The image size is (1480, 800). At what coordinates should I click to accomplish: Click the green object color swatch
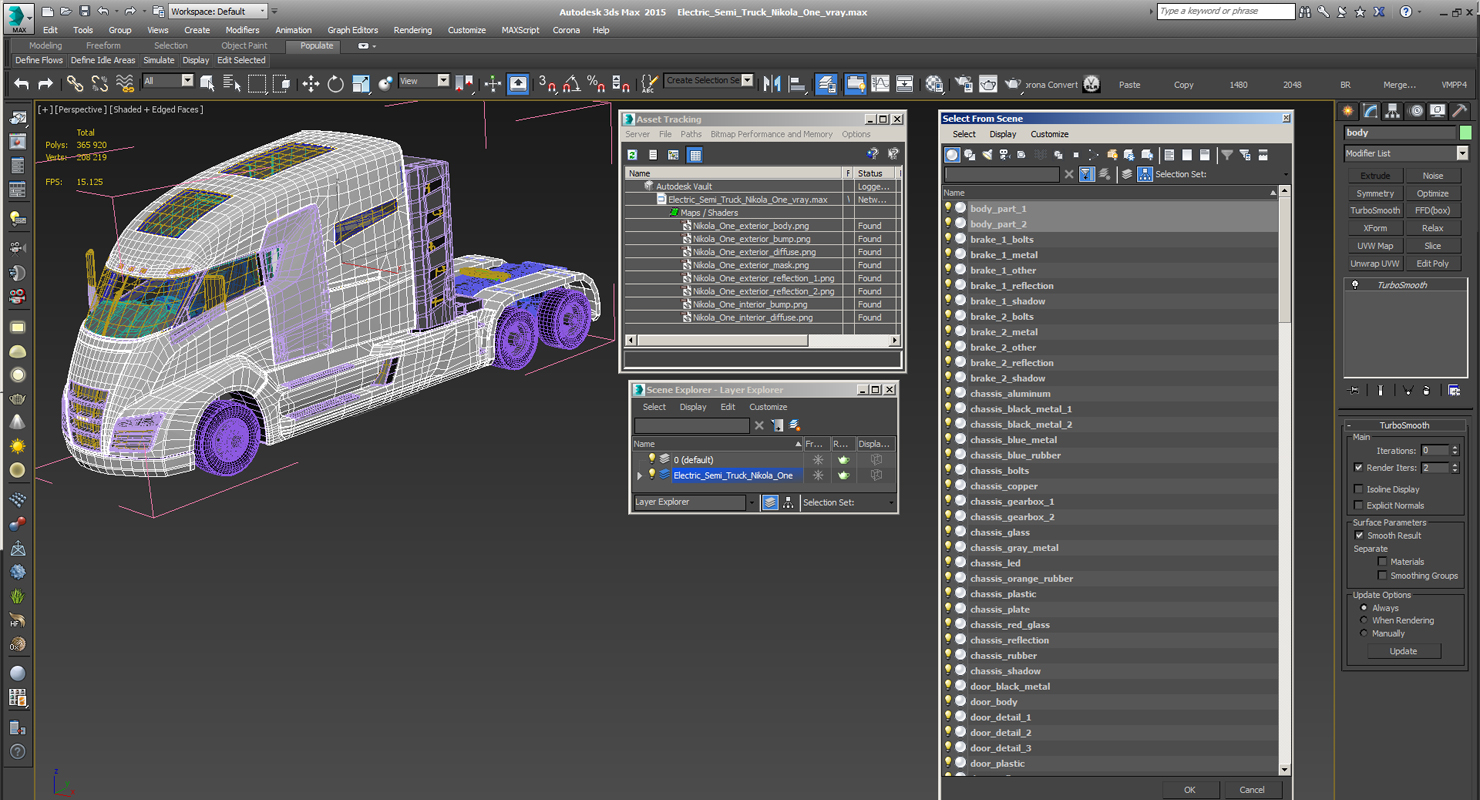click(1465, 132)
